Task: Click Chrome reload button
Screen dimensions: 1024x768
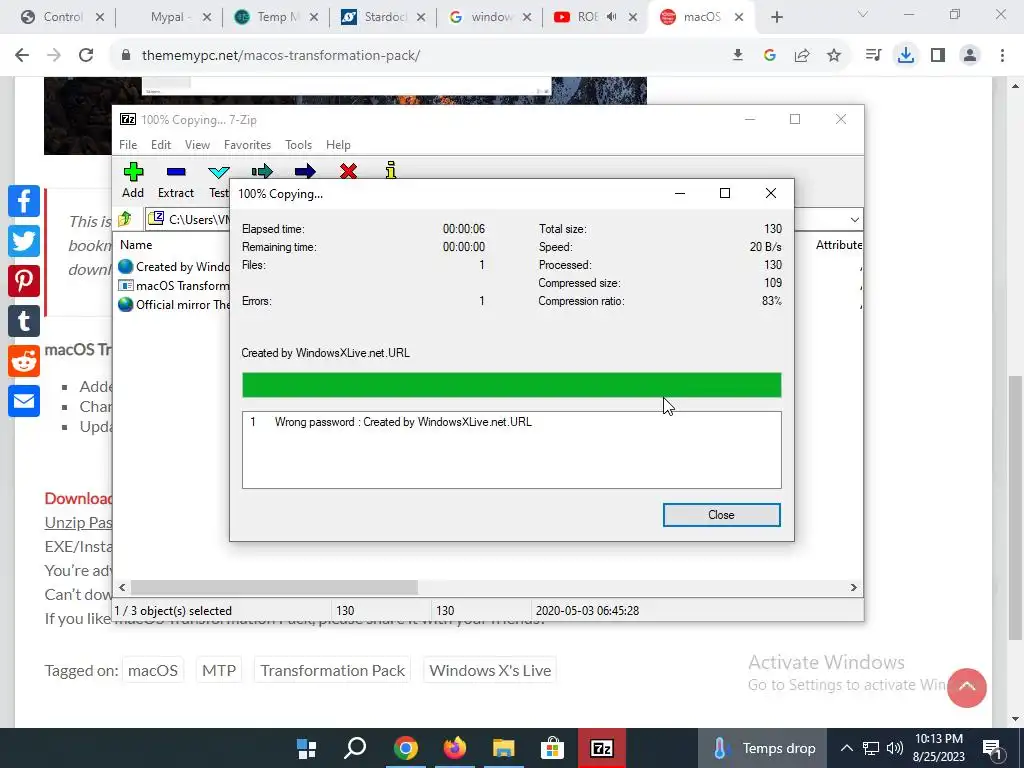Action: 86,56
